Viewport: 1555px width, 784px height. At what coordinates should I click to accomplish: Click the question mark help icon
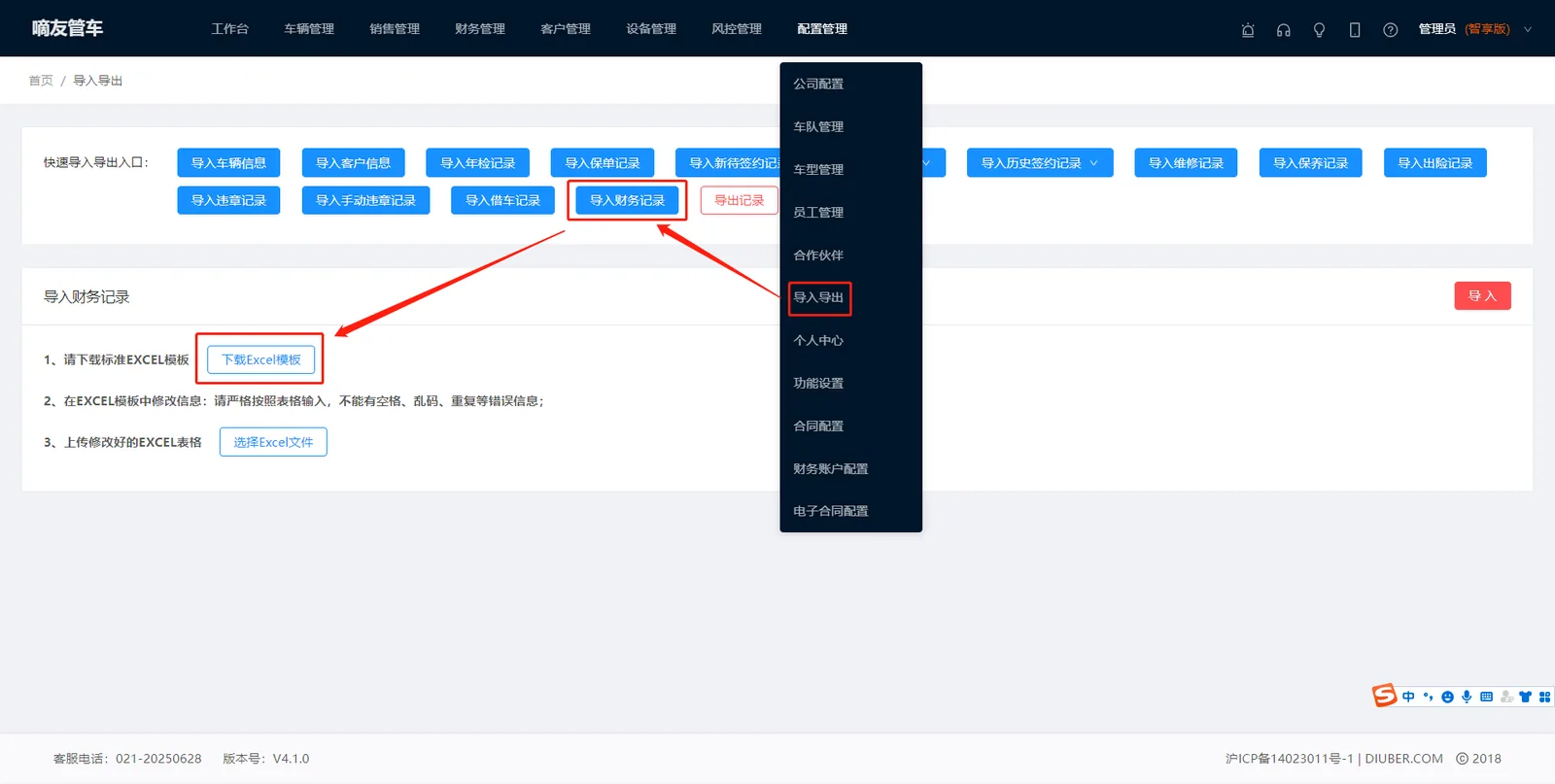(x=1391, y=30)
